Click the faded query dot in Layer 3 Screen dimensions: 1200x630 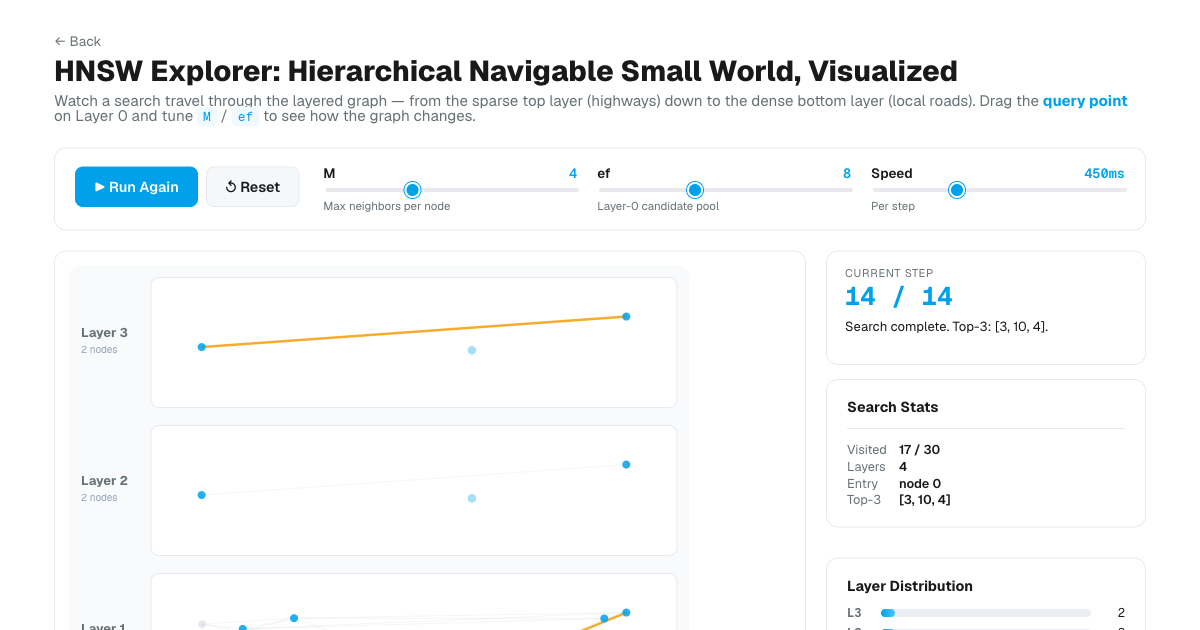(472, 350)
